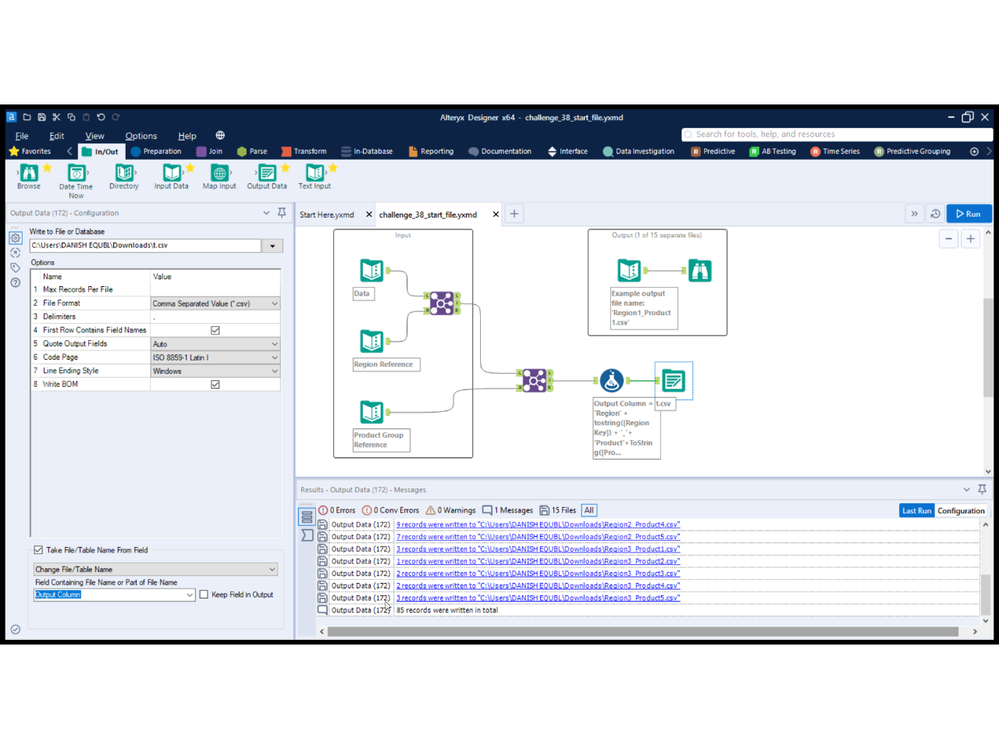Select the Date Time Now tool

pyautogui.click(x=76, y=180)
